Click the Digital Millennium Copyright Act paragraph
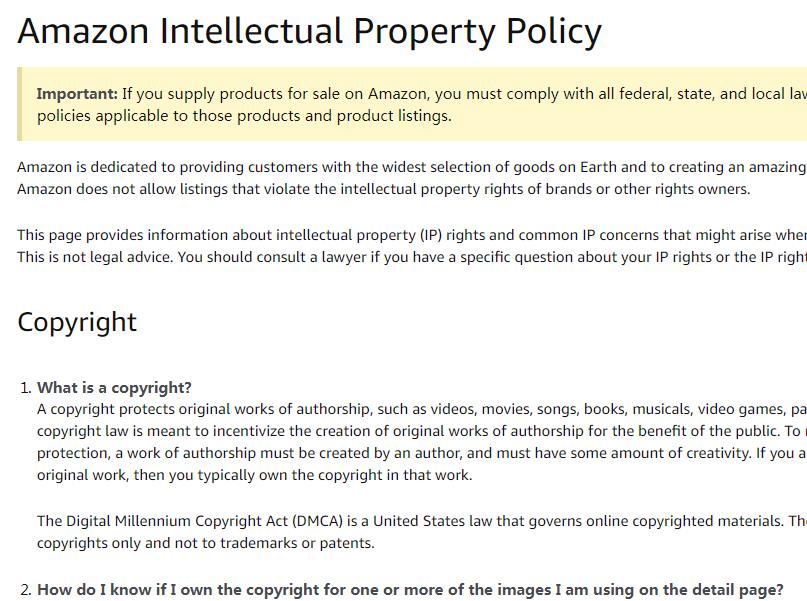Viewport: 807px width, 601px height. 422,532
